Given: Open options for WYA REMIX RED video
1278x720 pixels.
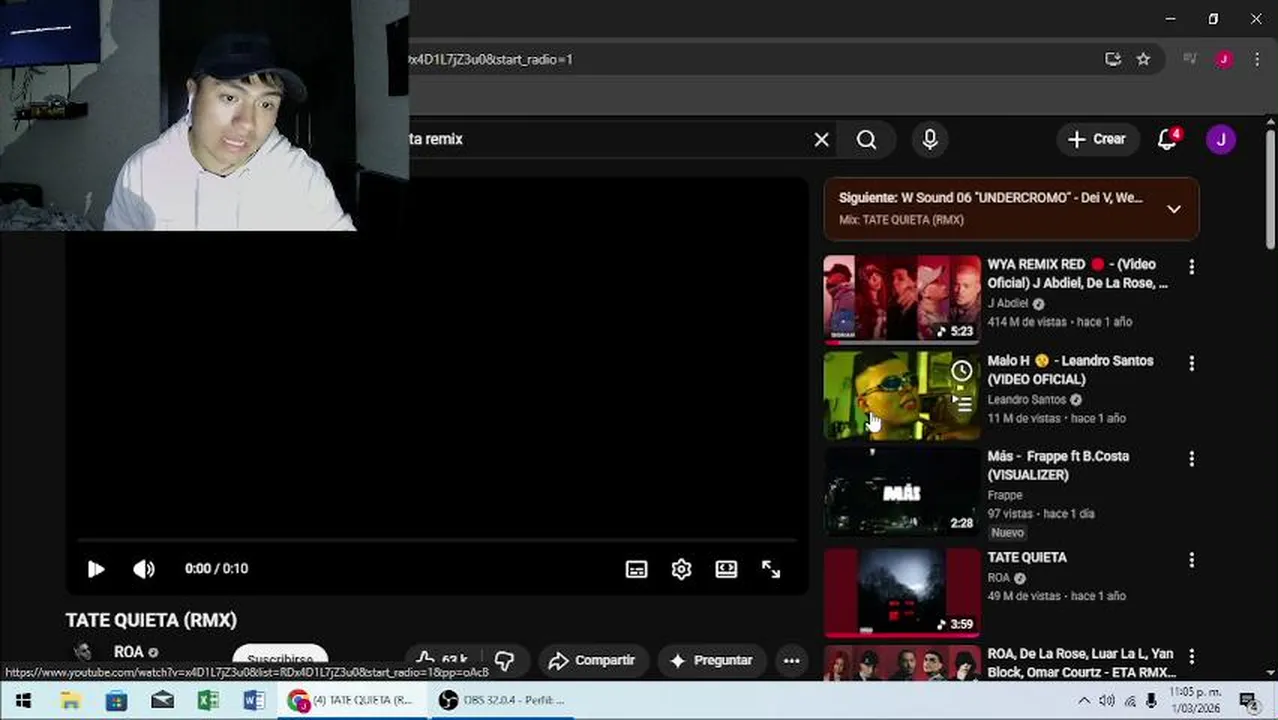Looking at the screenshot, I should click(1191, 267).
